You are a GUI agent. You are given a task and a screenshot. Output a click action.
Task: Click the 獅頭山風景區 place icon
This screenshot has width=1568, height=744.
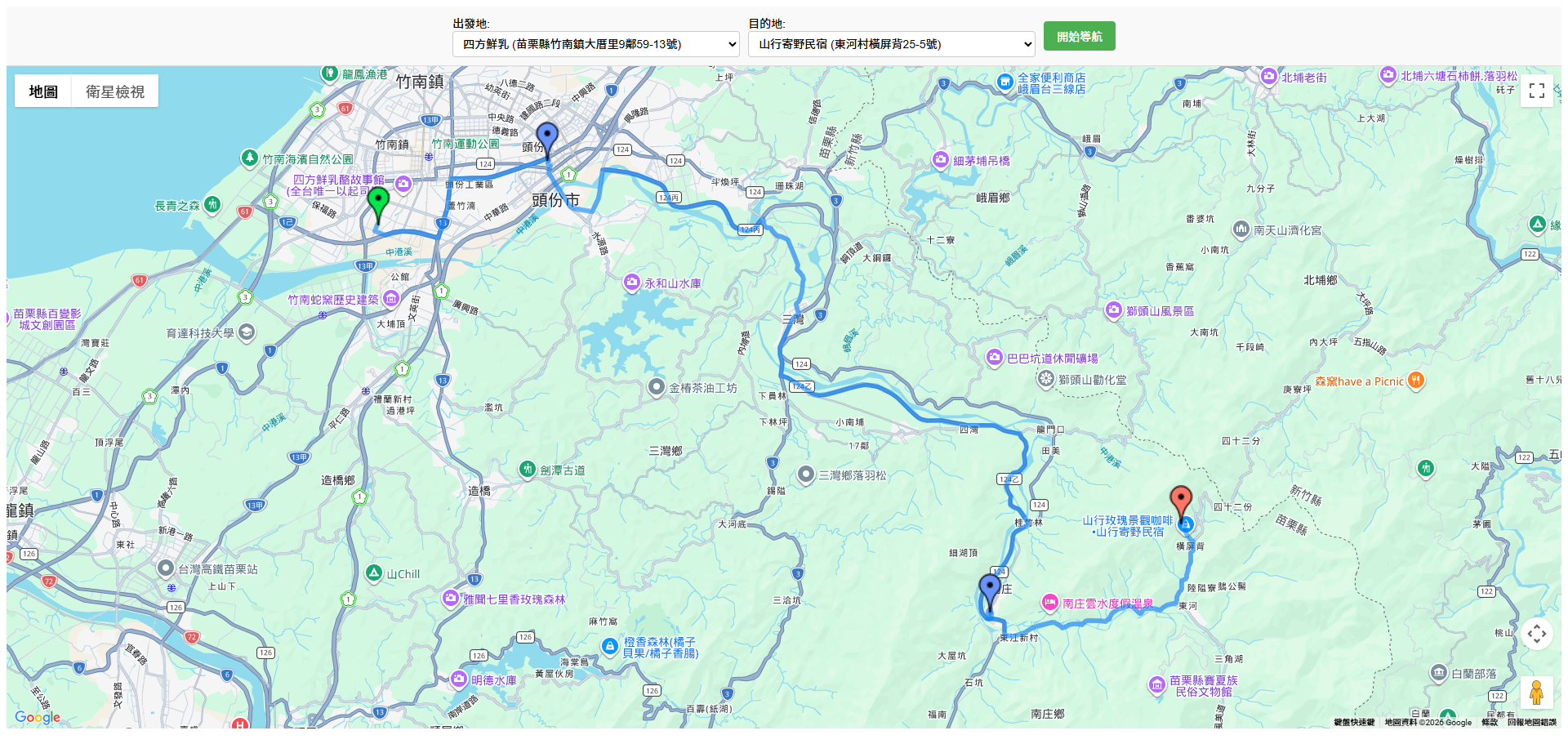[x=1113, y=310]
